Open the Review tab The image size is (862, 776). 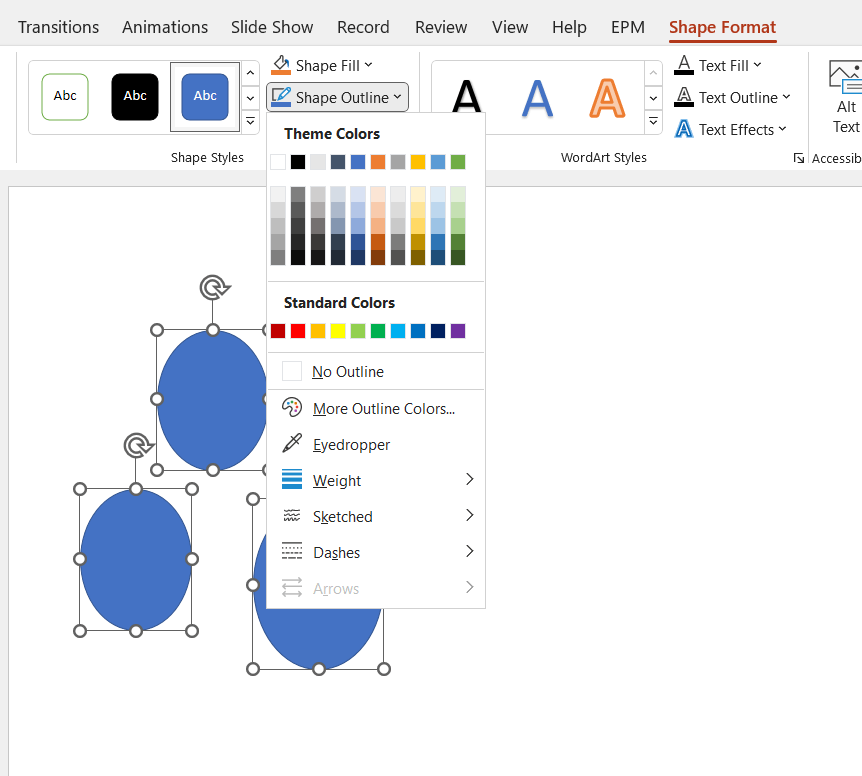click(x=441, y=27)
